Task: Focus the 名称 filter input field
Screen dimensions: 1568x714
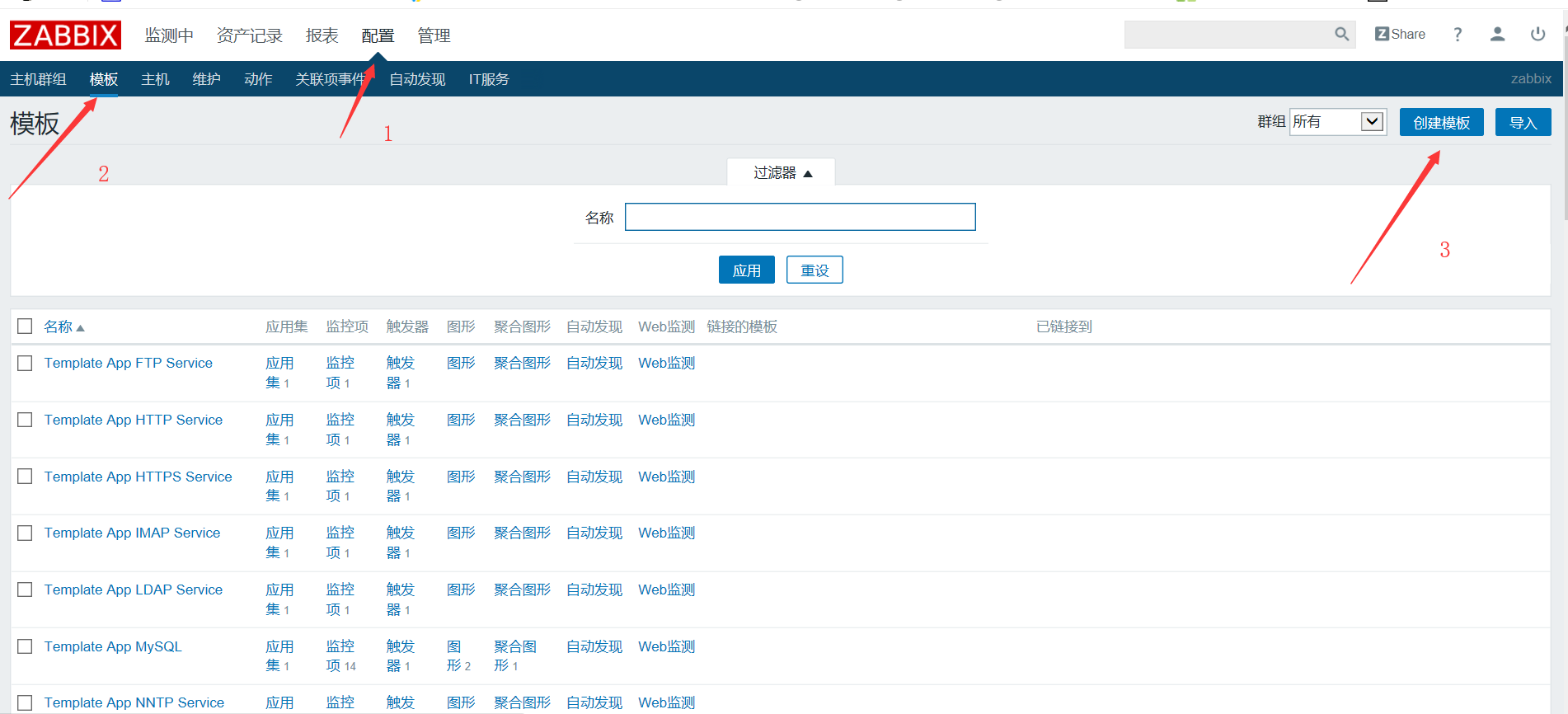Action: point(800,217)
